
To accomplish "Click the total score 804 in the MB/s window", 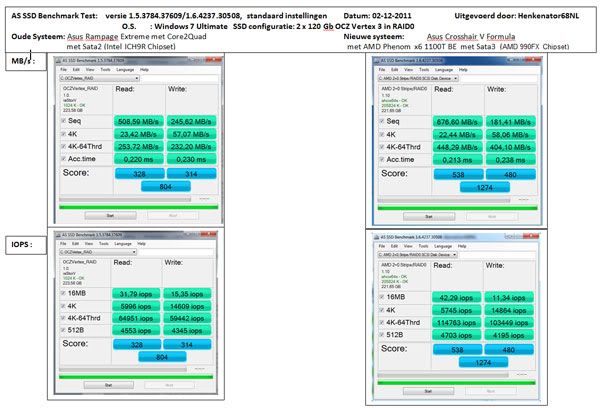I will (166, 187).
